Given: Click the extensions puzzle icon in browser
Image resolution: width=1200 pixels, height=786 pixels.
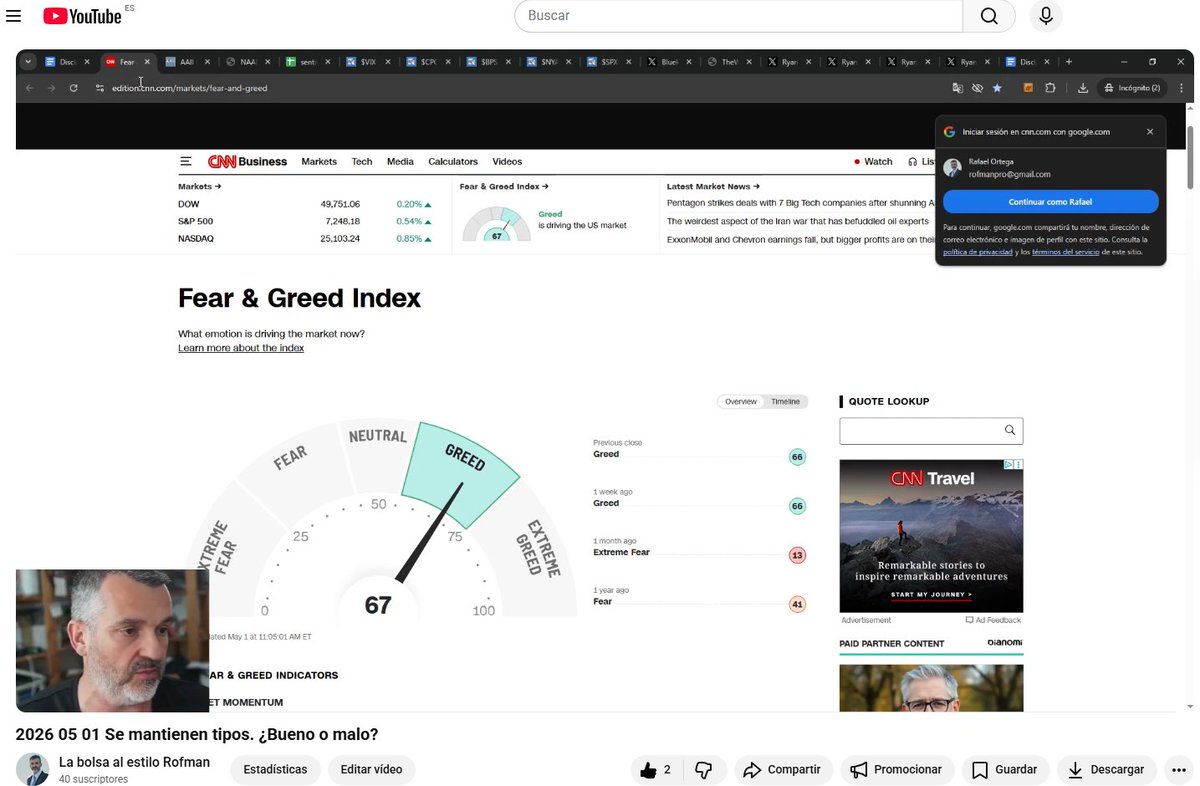Looking at the screenshot, I should 1050,88.
